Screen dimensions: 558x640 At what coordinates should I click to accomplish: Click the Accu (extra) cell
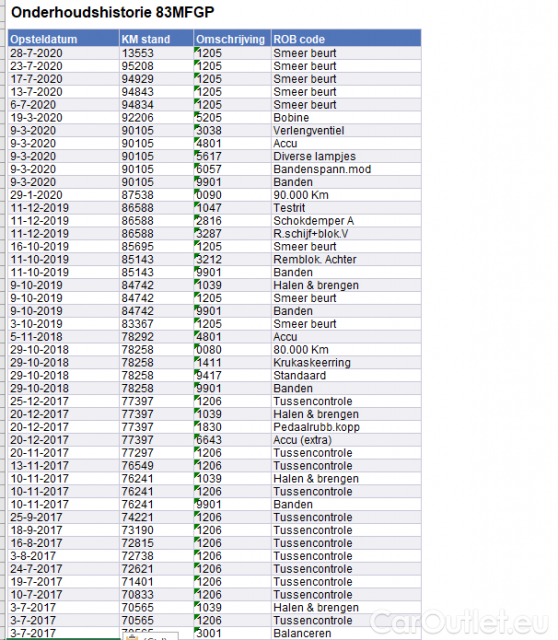tap(346, 440)
